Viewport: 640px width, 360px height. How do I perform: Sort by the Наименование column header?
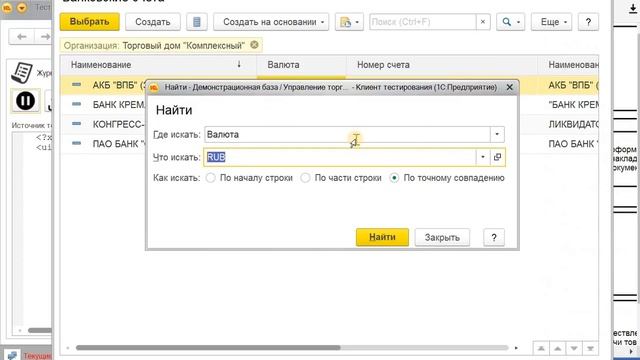coord(158,64)
